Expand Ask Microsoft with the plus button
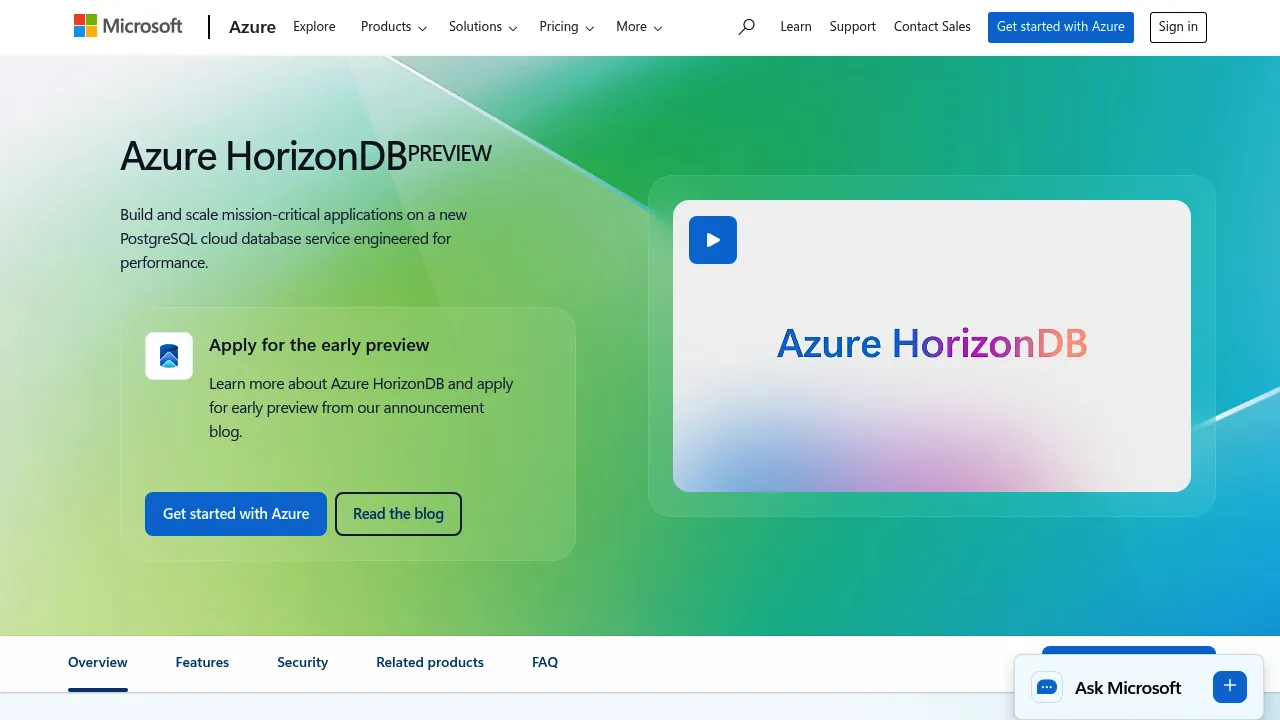This screenshot has width=1280, height=720. 1230,686
